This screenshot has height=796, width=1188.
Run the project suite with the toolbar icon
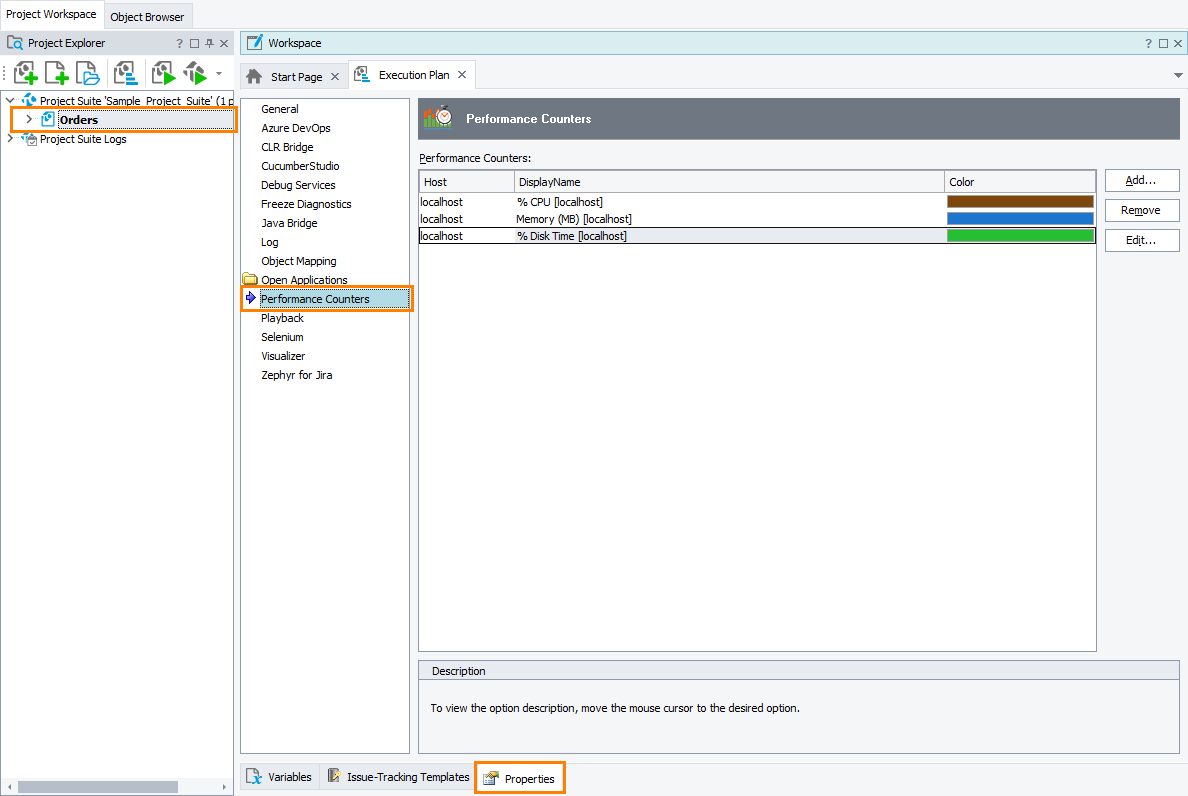point(194,74)
